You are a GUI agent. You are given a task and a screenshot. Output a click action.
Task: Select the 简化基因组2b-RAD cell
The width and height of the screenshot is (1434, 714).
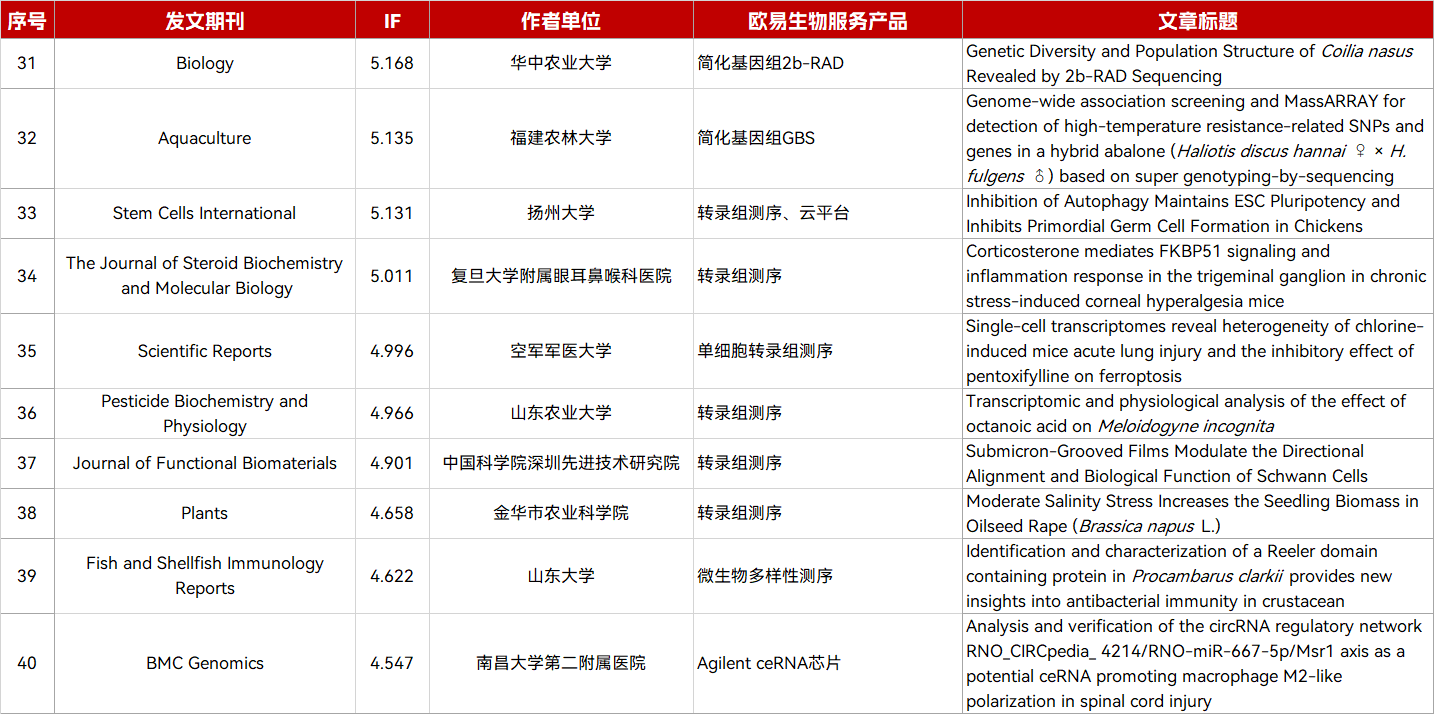[x=828, y=64]
